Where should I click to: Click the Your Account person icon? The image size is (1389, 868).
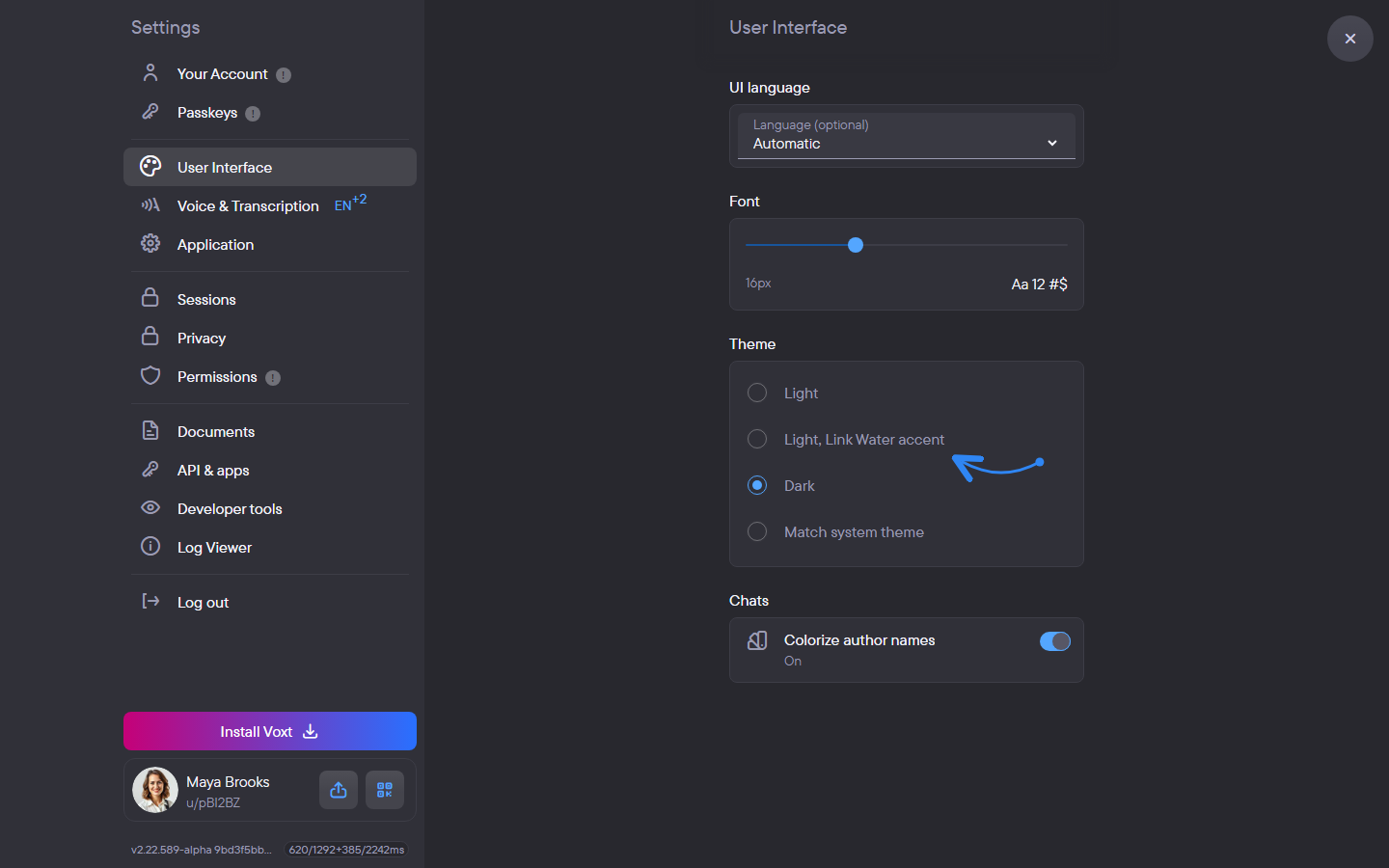150,72
